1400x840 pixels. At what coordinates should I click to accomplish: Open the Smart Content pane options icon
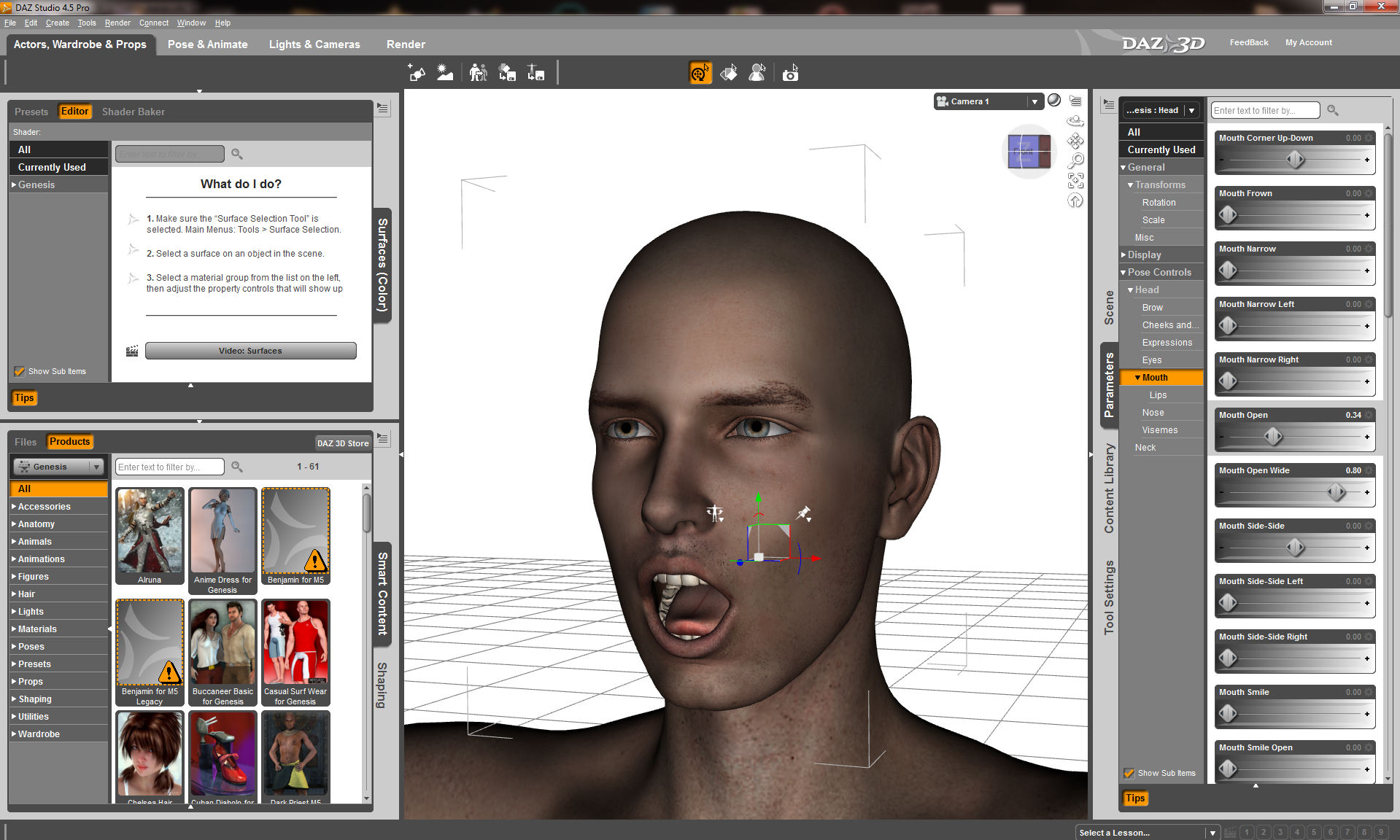click(x=382, y=438)
